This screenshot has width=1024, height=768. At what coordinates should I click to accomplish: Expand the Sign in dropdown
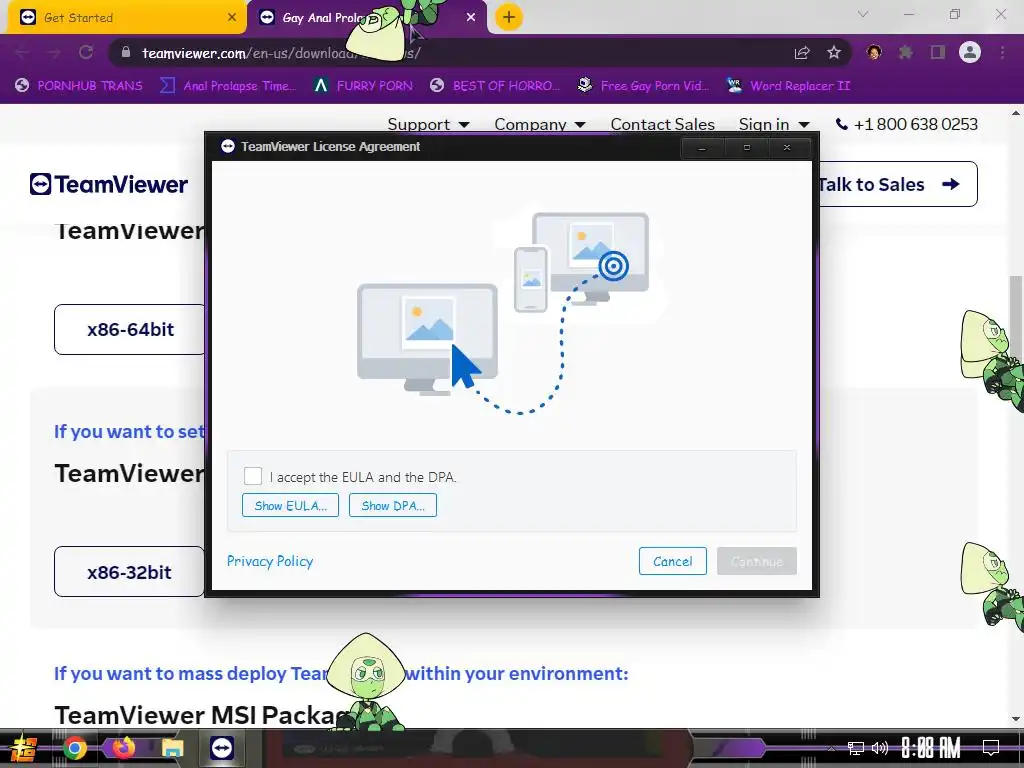pyautogui.click(x=774, y=124)
